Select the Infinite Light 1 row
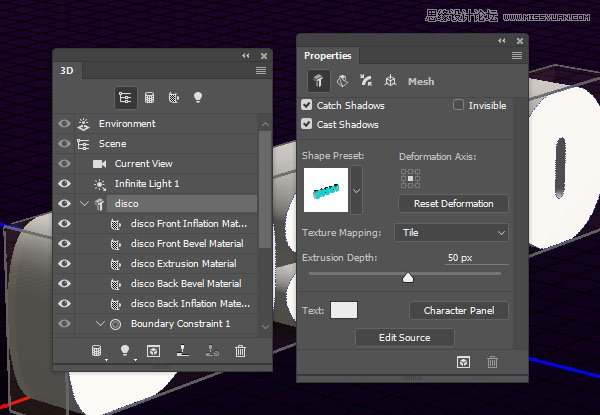Screen dimensions: 600x415 click(x=166, y=184)
